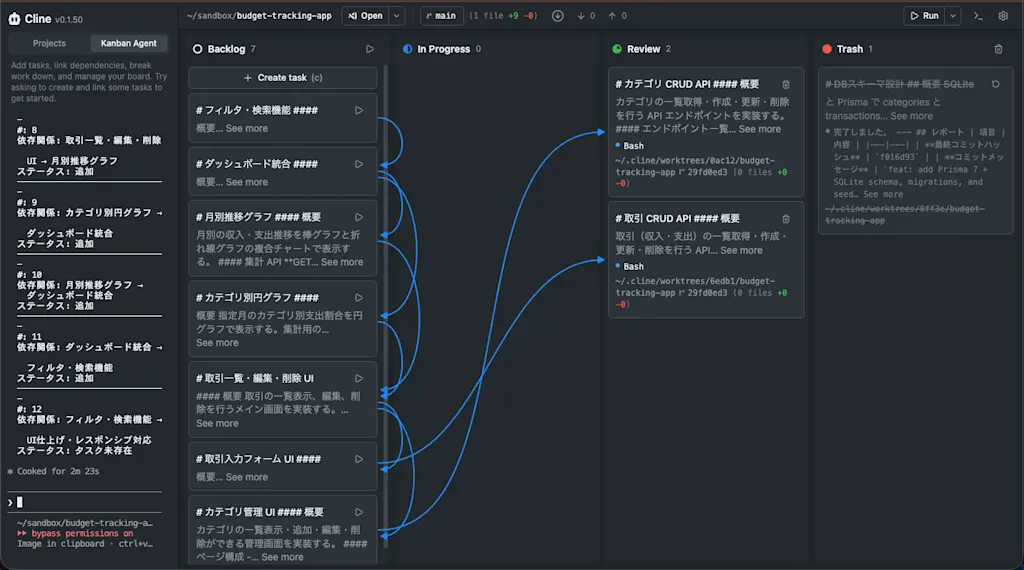Expand the Run button dropdown arrow
The width and height of the screenshot is (1024, 570).
pos(953,16)
